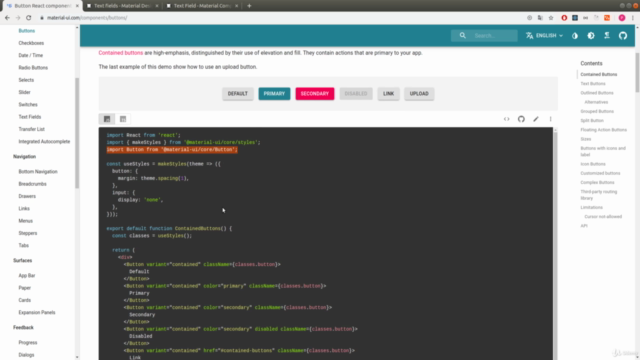
Task: Select the second code variant icon
Action: pos(123,119)
